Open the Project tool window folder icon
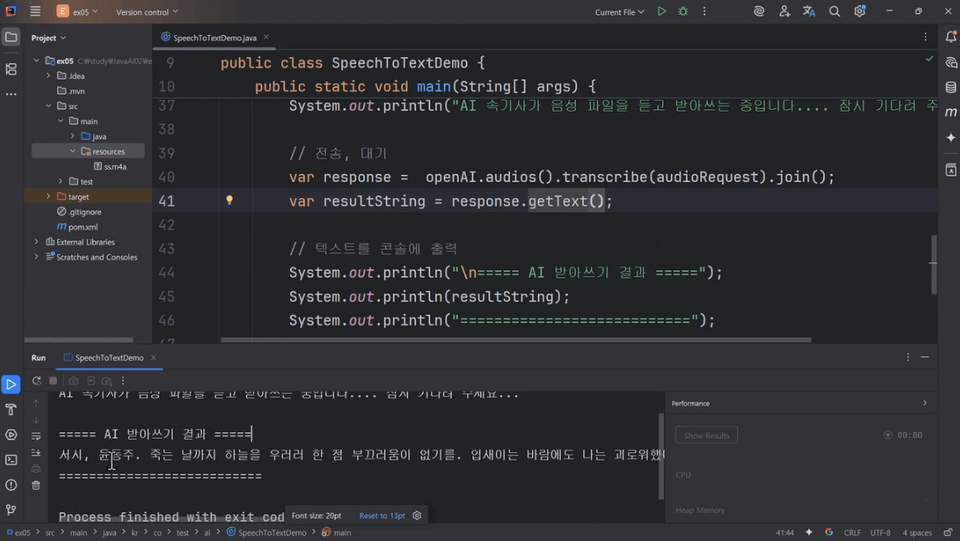 coord(11,37)
